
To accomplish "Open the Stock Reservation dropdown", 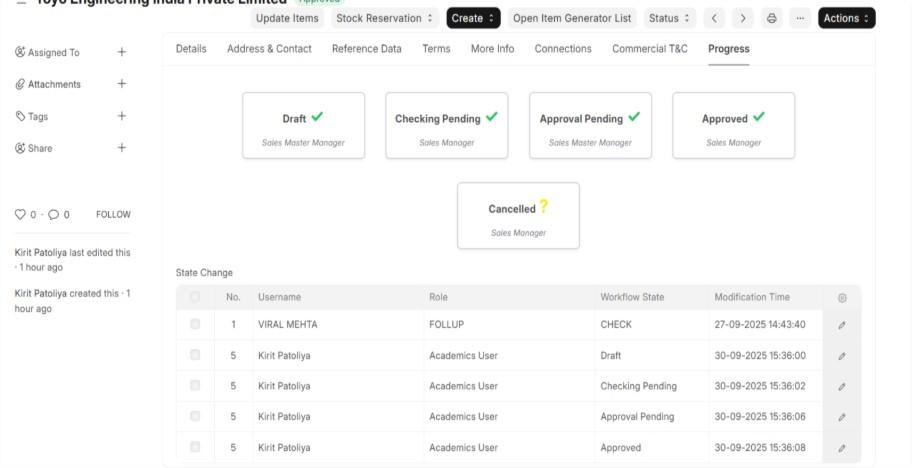I will click(x=385, y=18).
